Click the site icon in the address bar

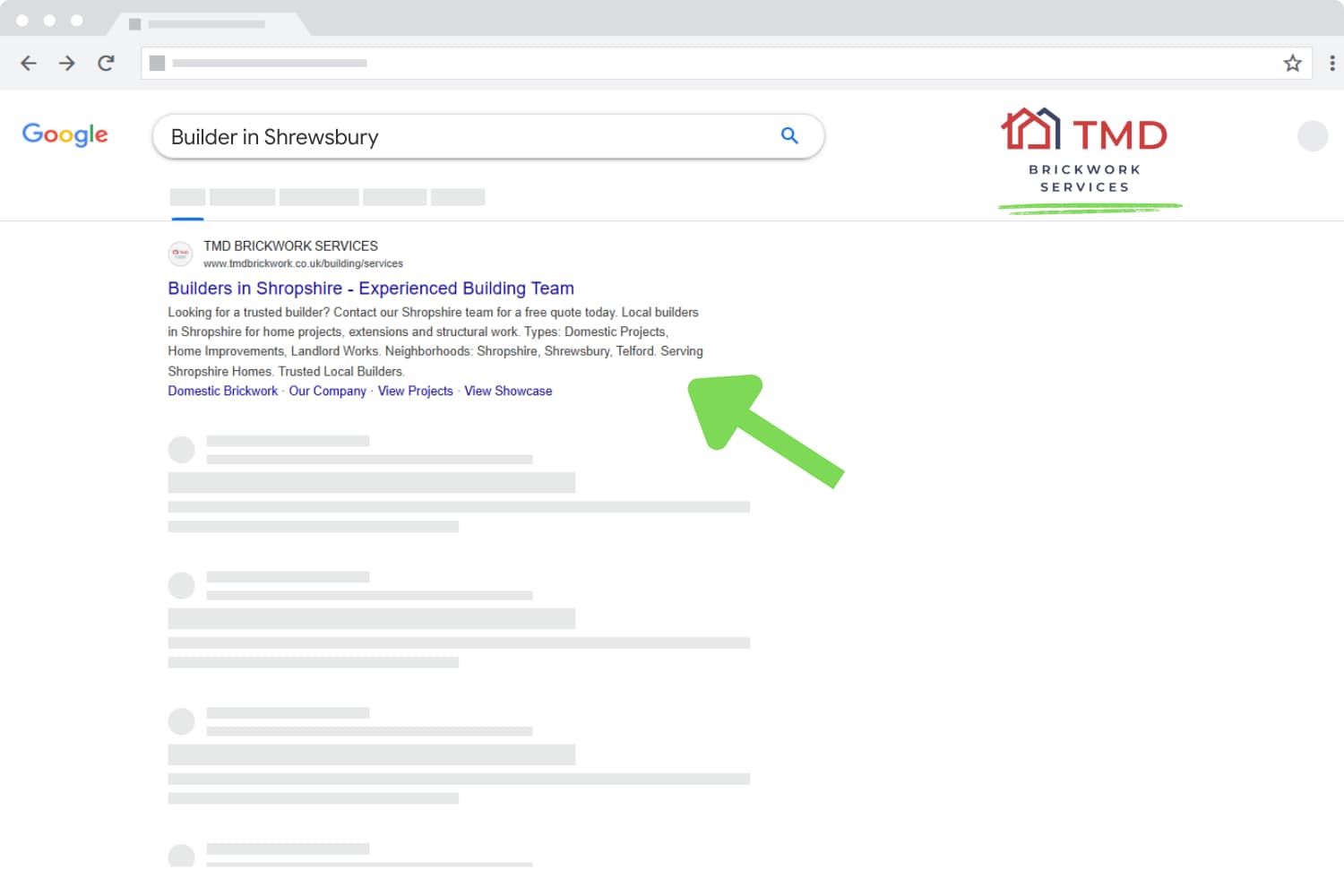pos(157,63)
